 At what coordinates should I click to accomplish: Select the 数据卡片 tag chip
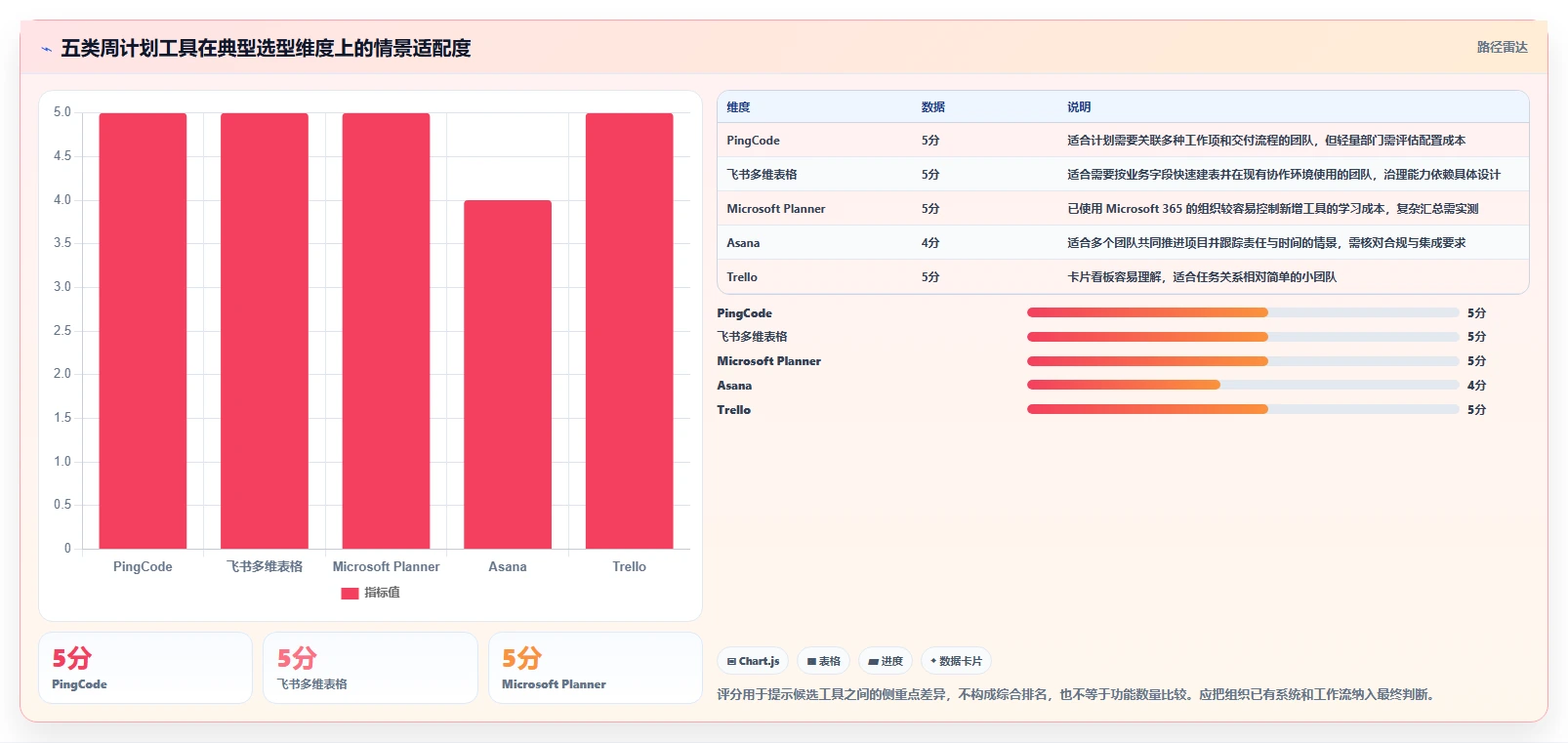point(956,661)
